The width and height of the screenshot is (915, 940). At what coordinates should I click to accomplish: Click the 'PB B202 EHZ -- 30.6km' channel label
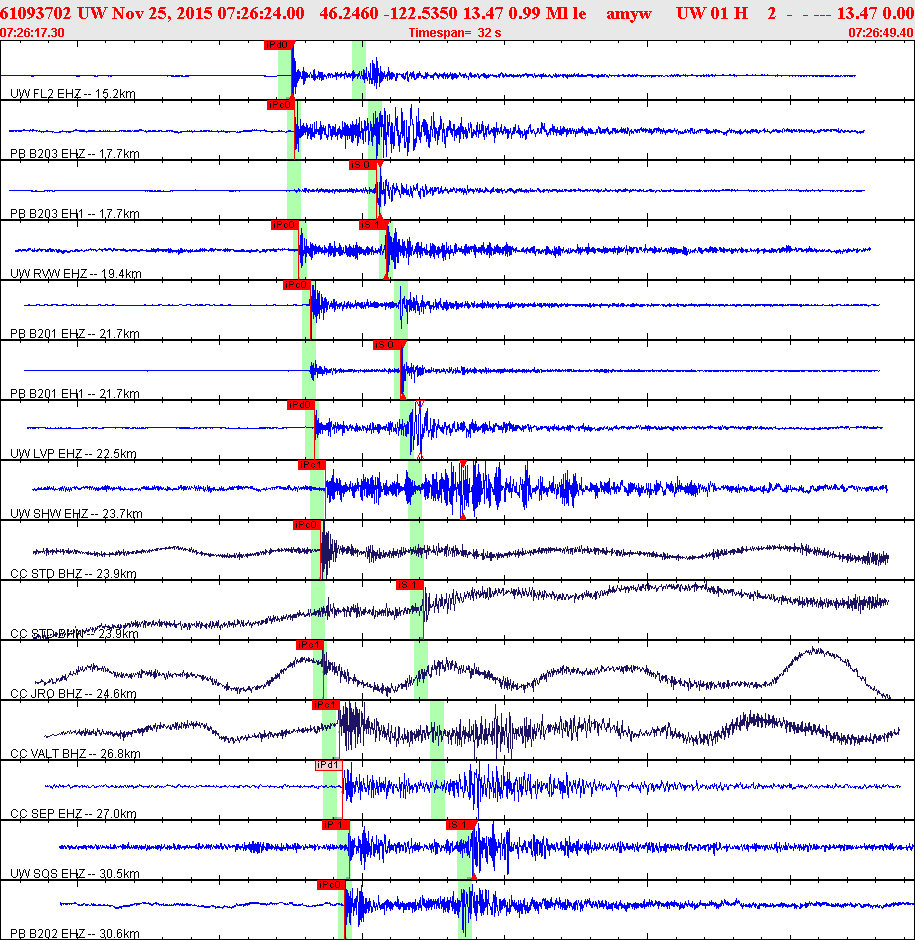pos(75,933)
